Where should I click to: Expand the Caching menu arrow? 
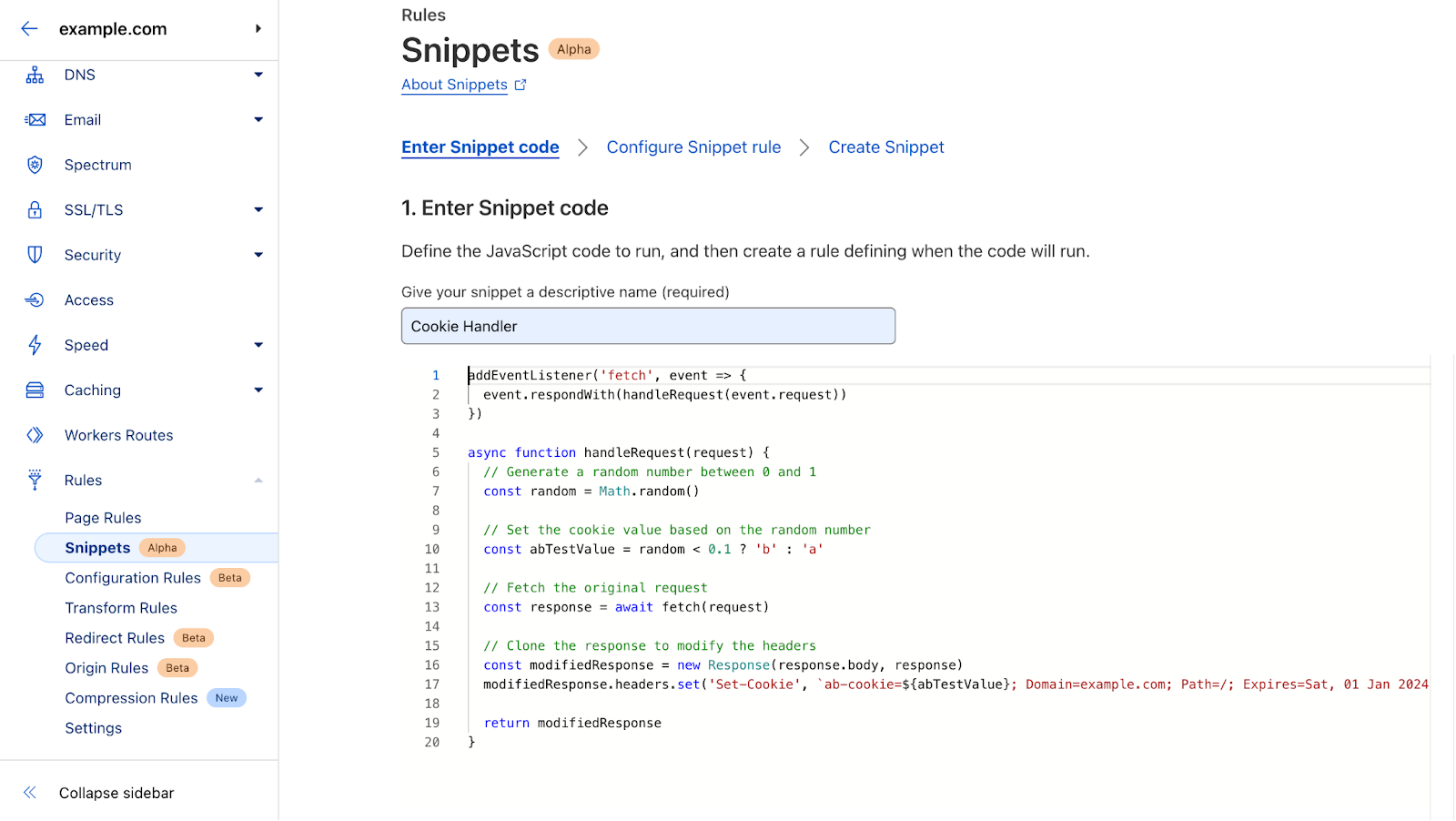258,390
